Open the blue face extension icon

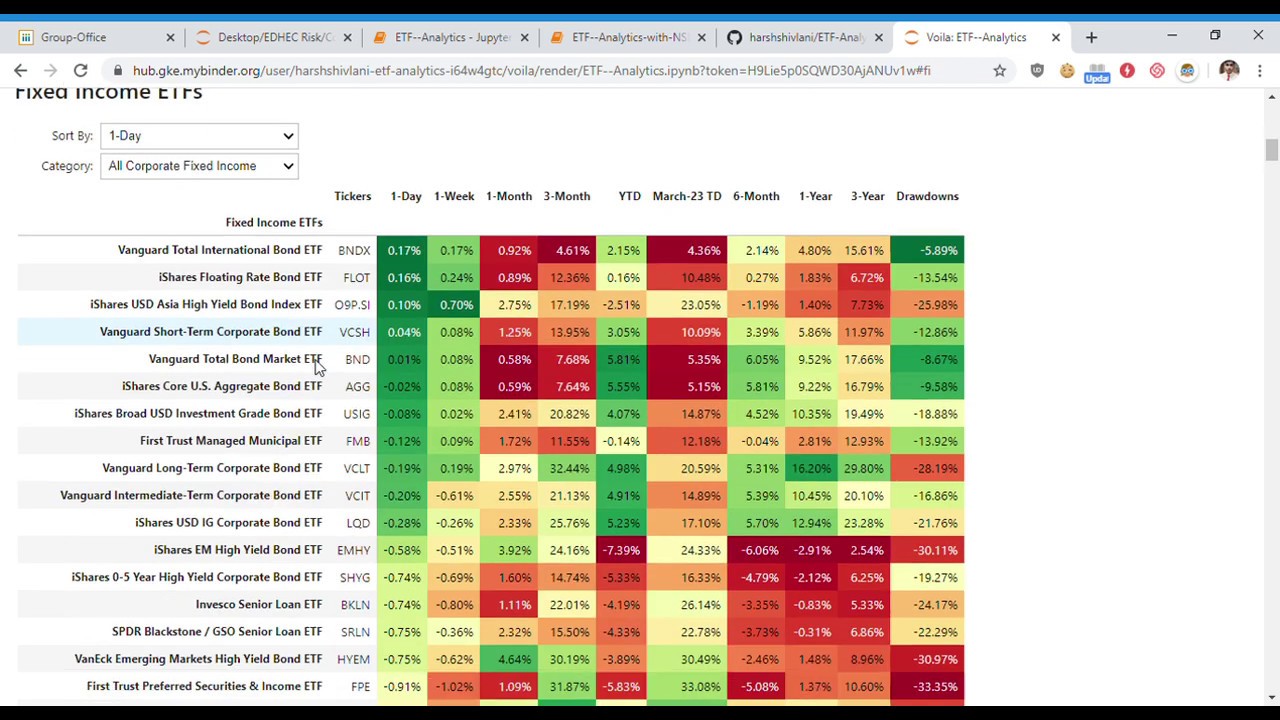(1187, 70)
